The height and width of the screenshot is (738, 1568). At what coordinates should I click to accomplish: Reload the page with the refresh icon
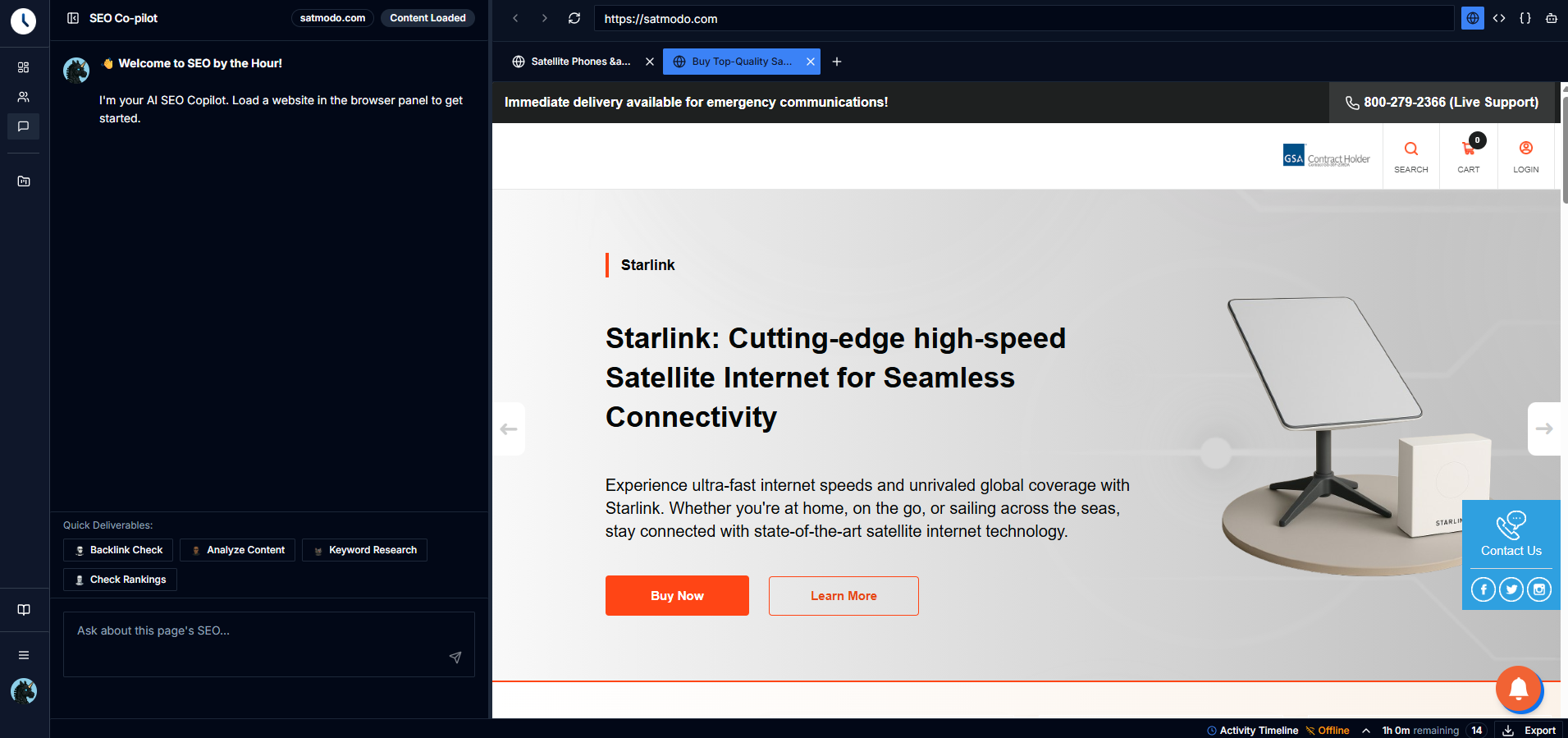[574, 18]
